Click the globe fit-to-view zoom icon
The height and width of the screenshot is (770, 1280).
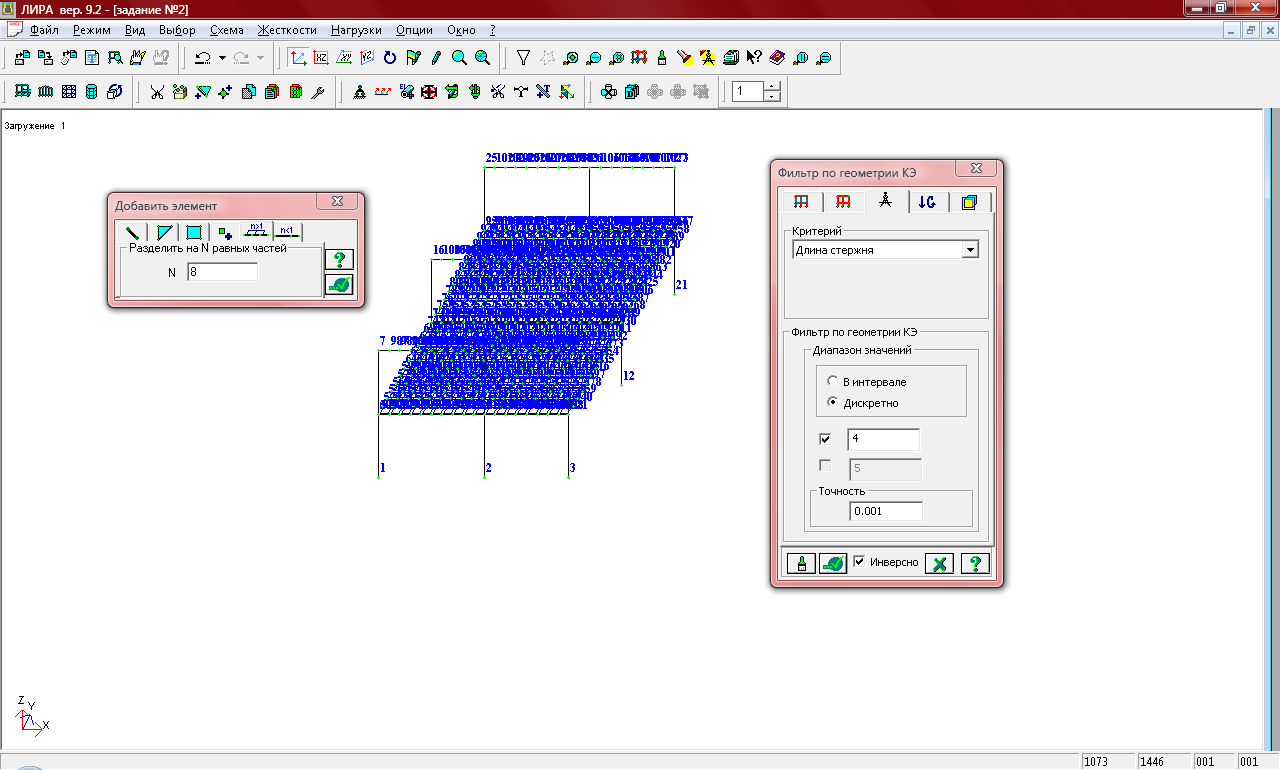[x=482, y=58]
